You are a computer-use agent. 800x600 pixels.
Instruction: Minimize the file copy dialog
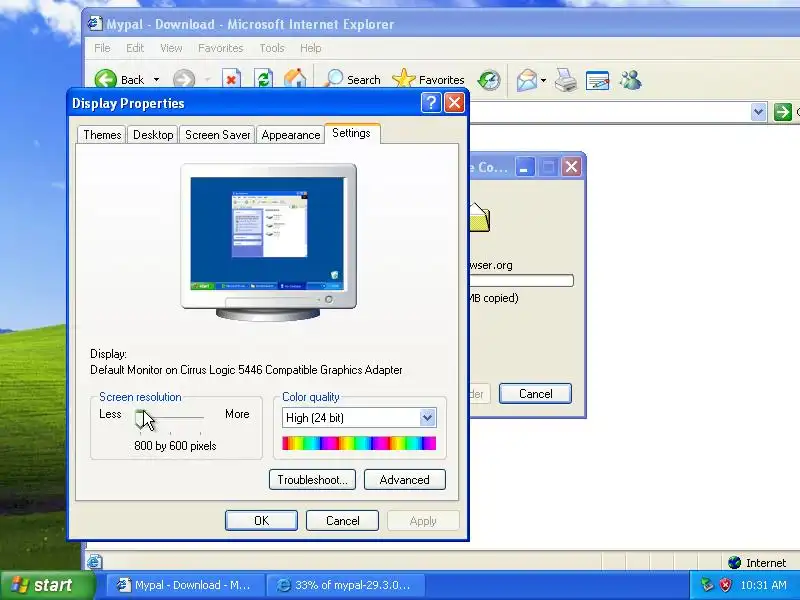524,167
